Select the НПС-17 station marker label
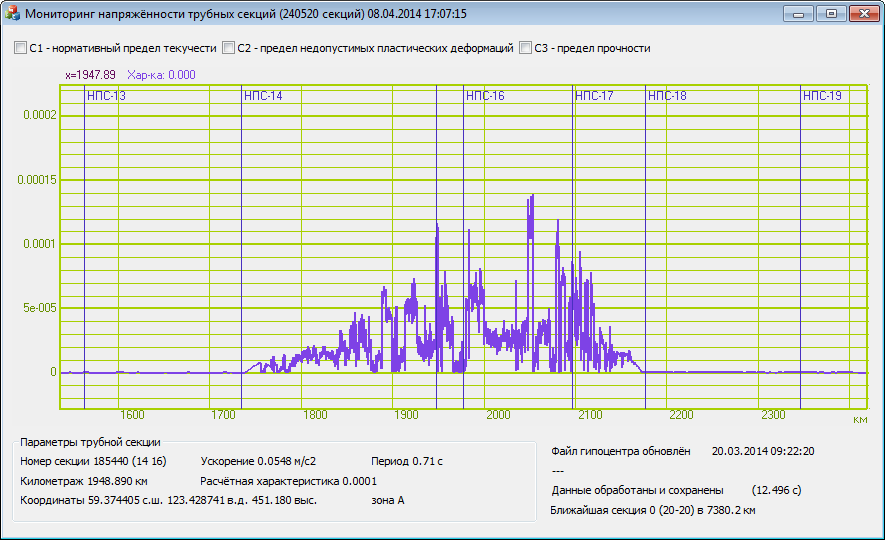The height and width of the screenshot is (540, 885). (594, 96)
